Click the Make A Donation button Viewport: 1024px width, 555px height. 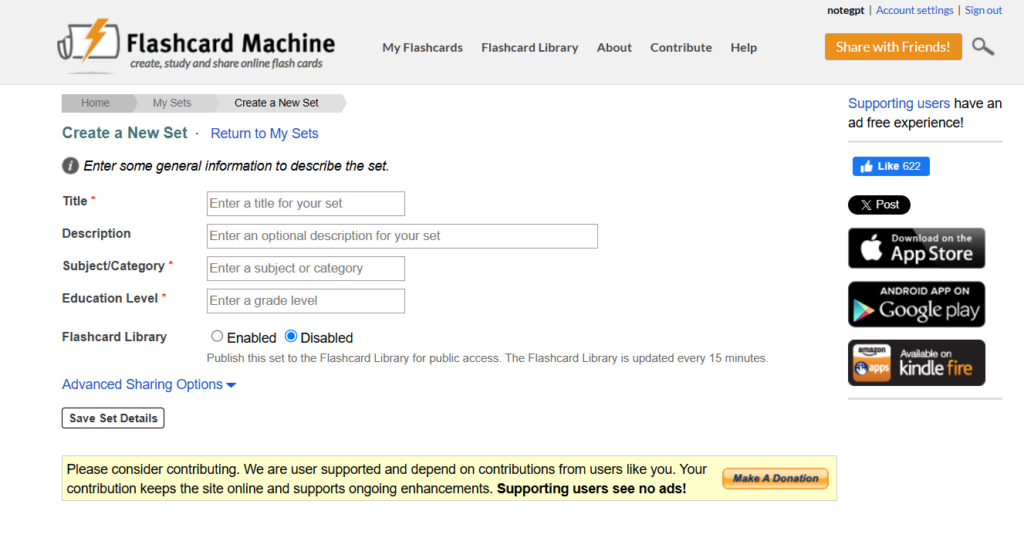[775, 479]
